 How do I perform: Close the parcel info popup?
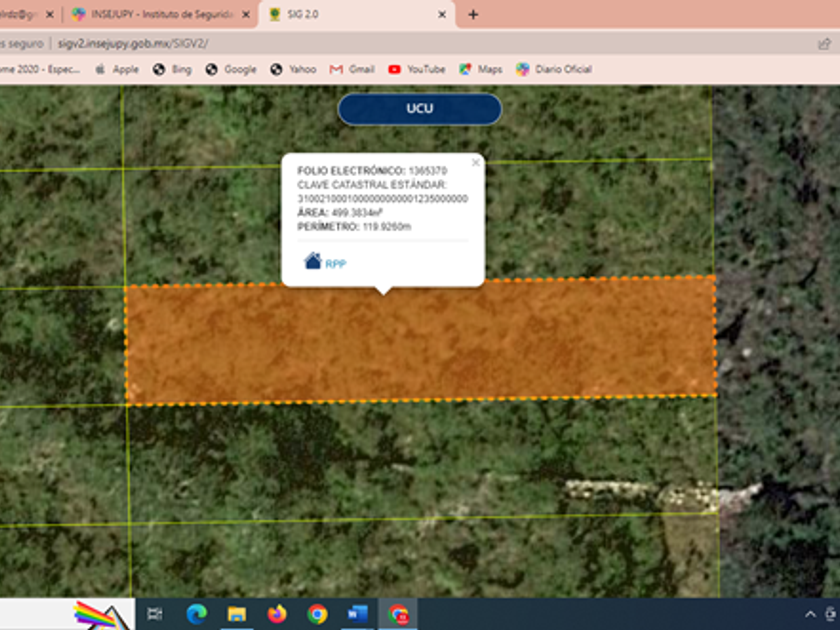(476, 162)
